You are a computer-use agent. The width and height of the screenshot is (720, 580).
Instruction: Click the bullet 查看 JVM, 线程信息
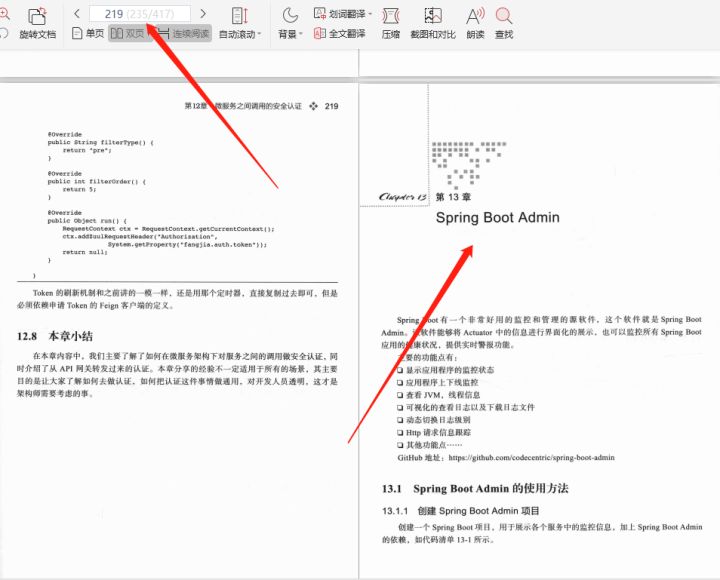coord(439,395)
